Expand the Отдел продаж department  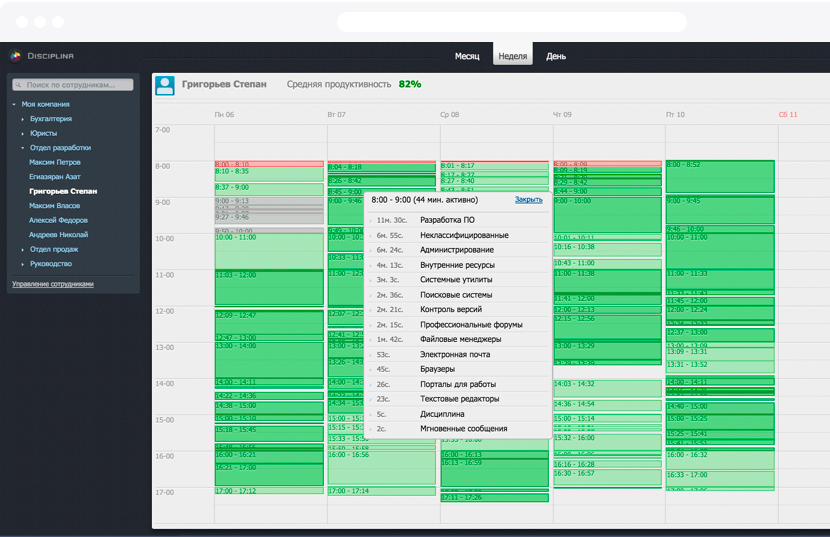point(23,249)
